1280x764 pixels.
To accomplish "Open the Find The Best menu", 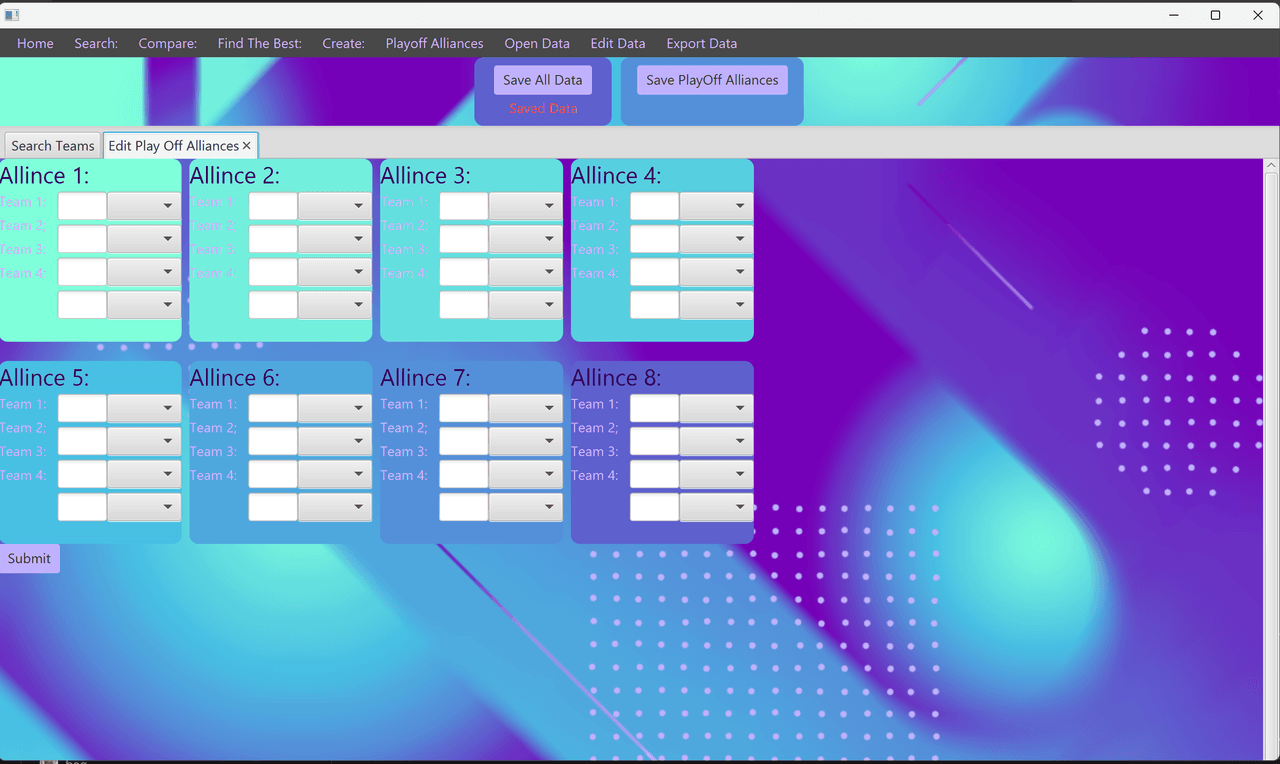I will [259, 44].
